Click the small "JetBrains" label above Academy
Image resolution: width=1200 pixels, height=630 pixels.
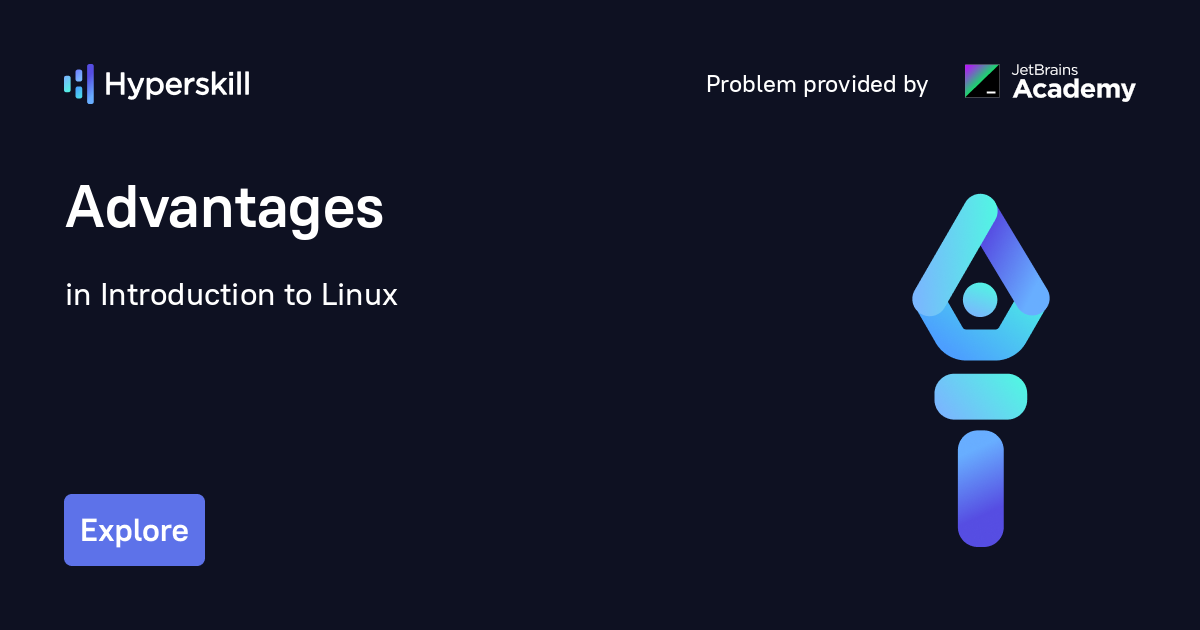pyautogui.click(x=1044, y=70)
